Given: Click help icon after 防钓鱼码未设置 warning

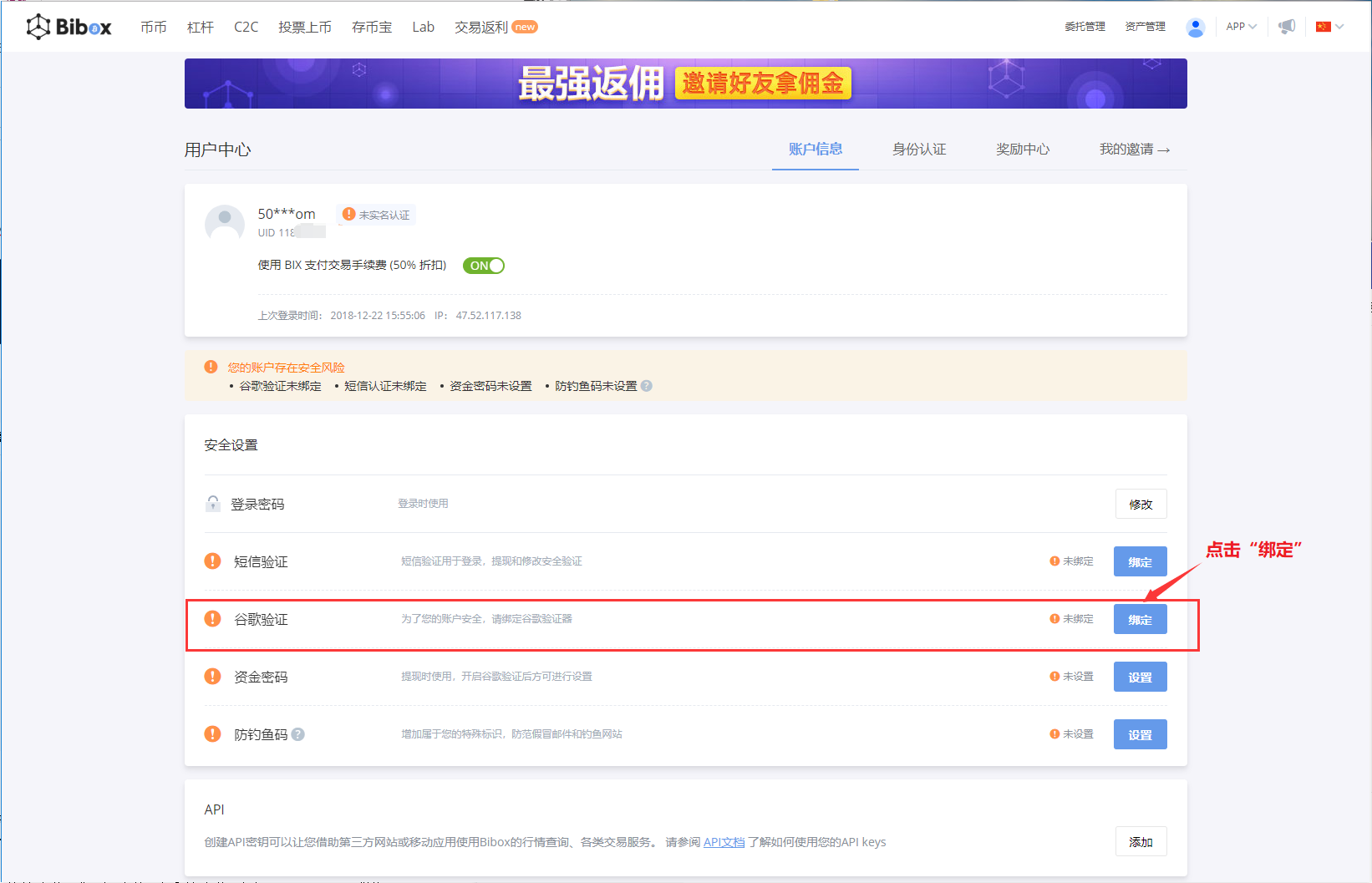Looking at the screenshot, I should point(647,386).
